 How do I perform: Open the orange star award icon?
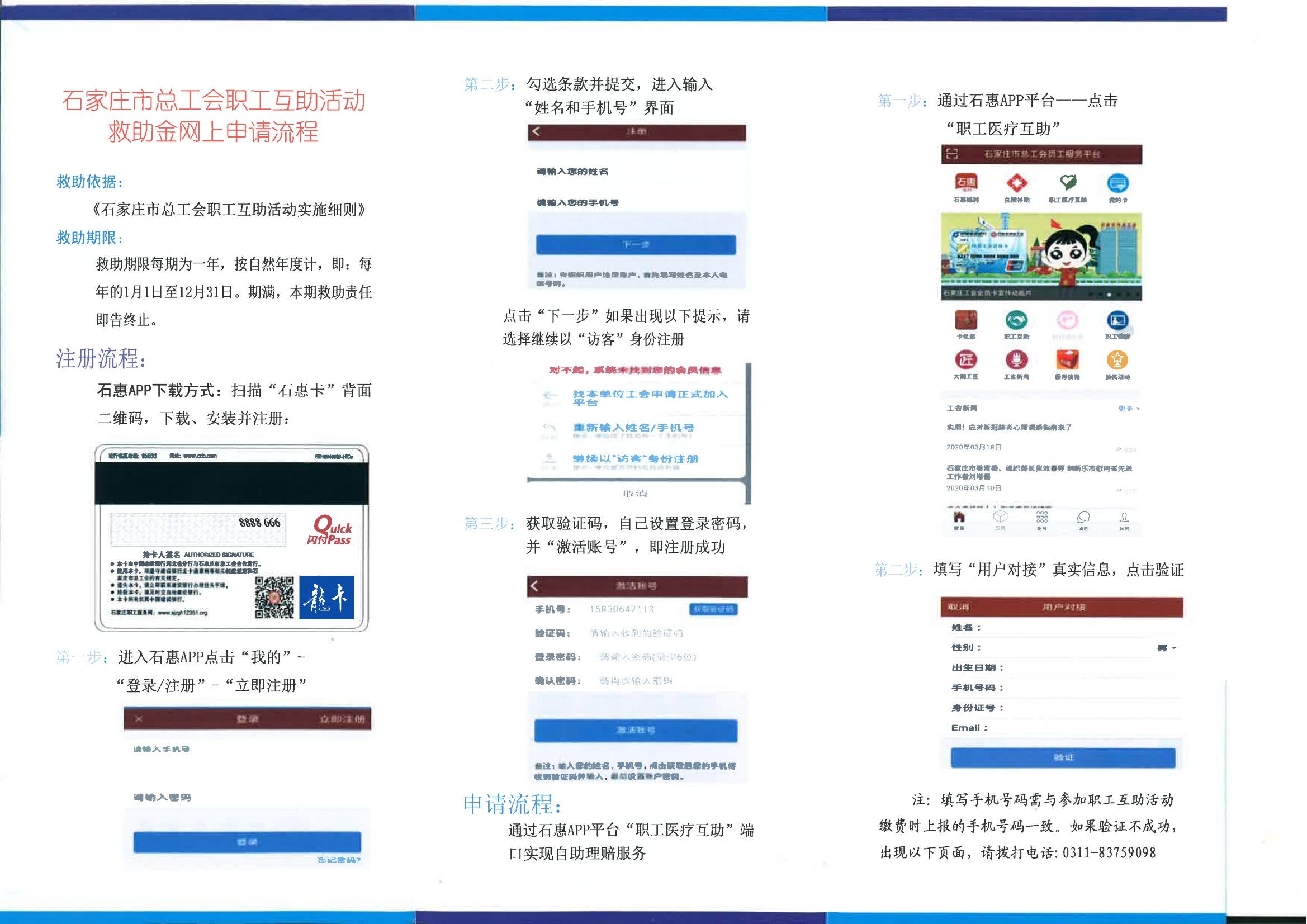point(1117,361)
